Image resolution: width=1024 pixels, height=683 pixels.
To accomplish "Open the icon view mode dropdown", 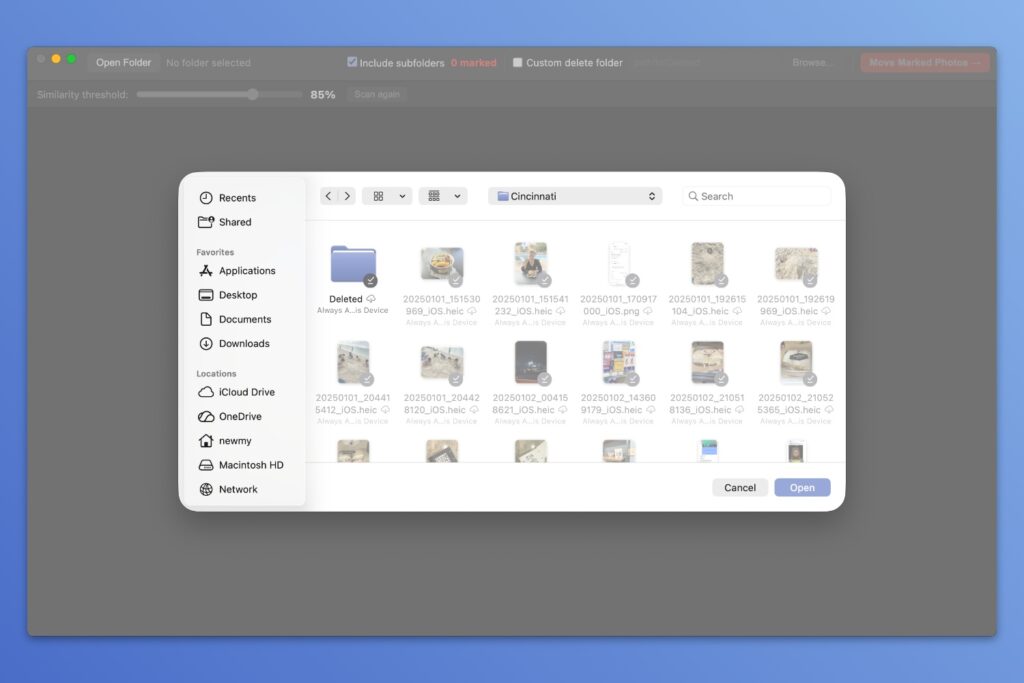I will pyautogui.click(x=387, y=196).
